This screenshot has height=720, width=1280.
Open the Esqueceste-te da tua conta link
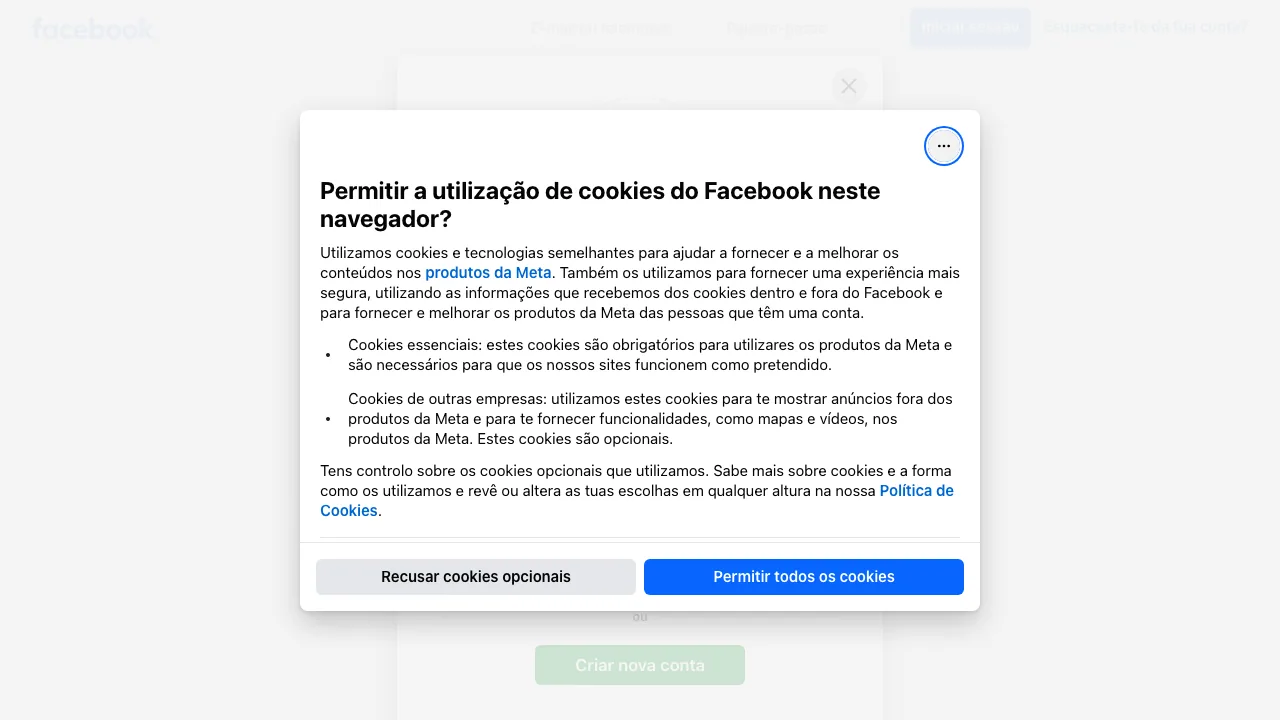[1145, 27]
